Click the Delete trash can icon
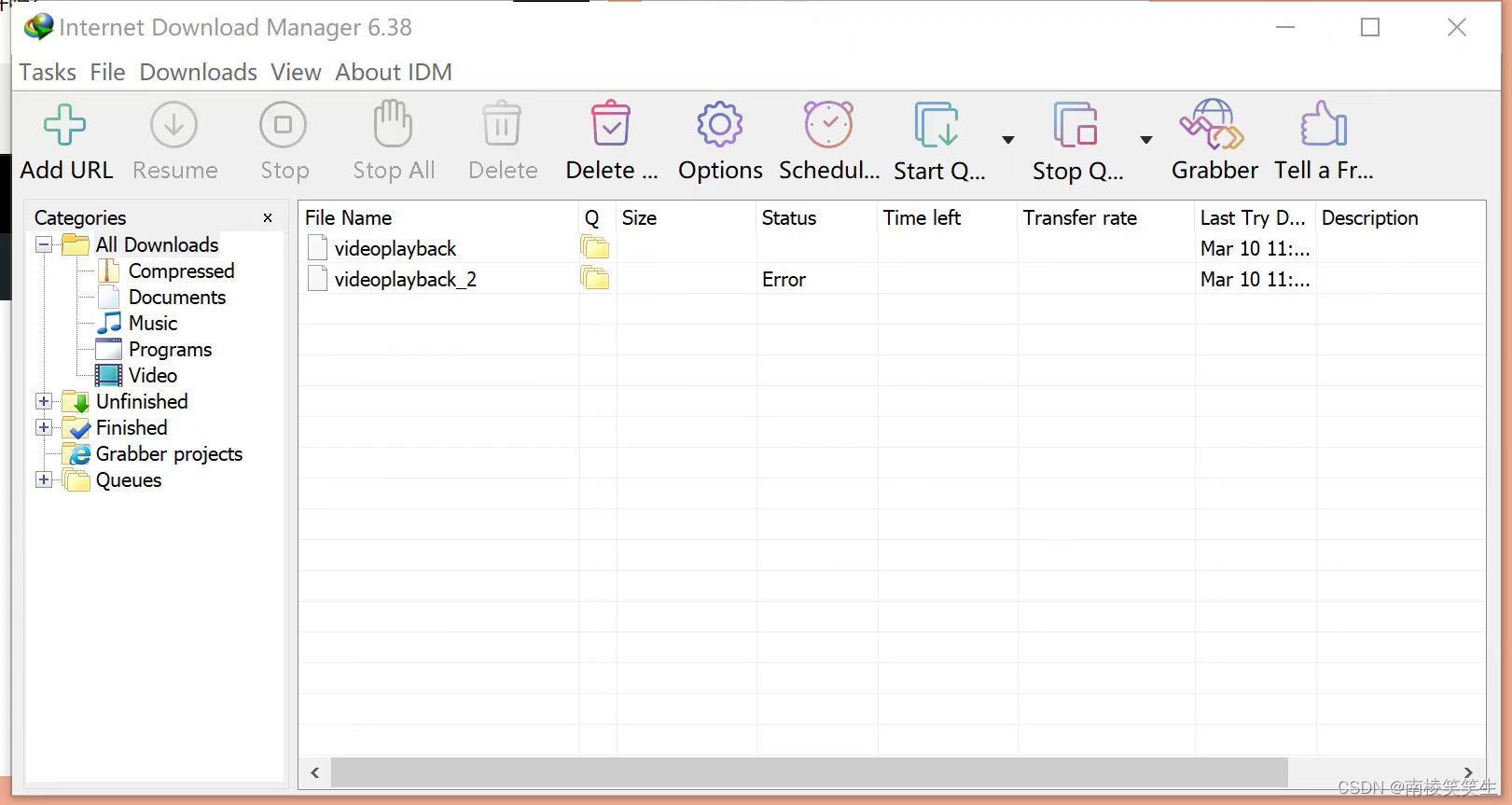The height and width of the screenshot is (805, 1512). (502, 124)
